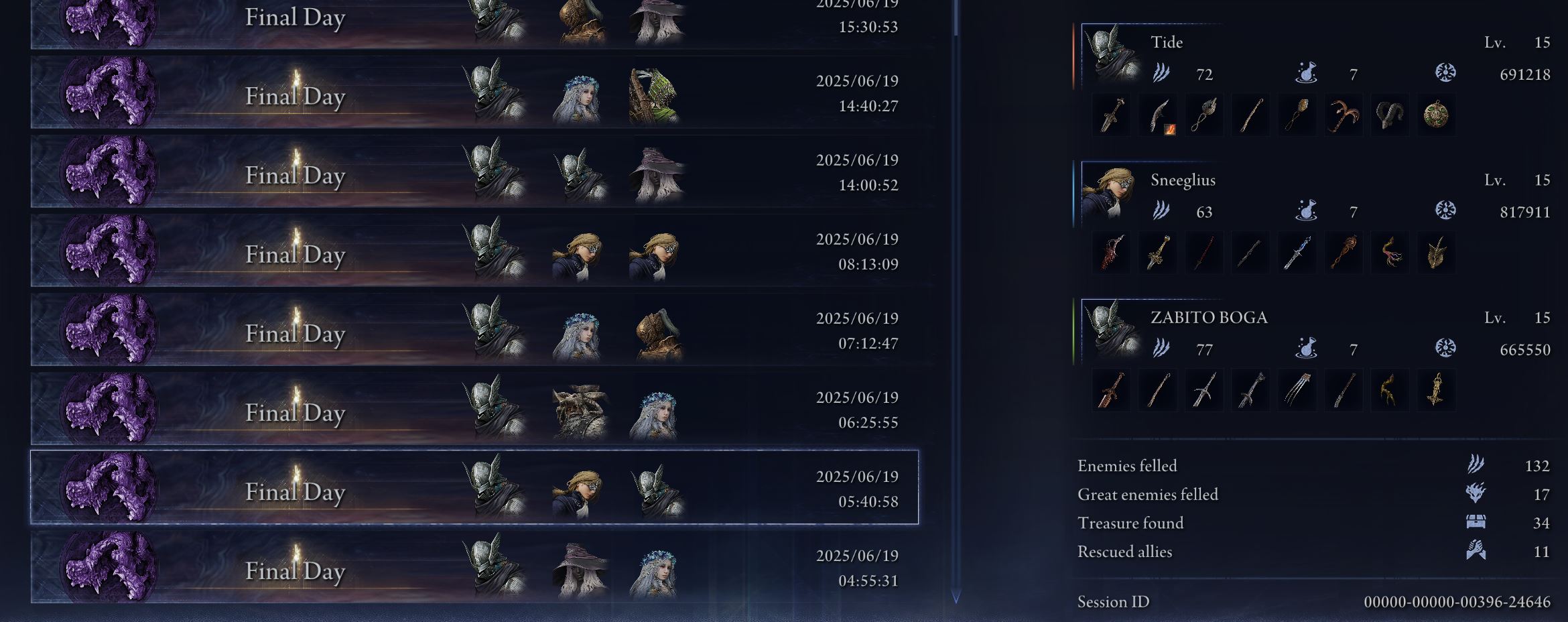Select the bottom Final Day entry at 04:55:31
The height and width of the screenshot is (622, 1568).
coord(474,566)
